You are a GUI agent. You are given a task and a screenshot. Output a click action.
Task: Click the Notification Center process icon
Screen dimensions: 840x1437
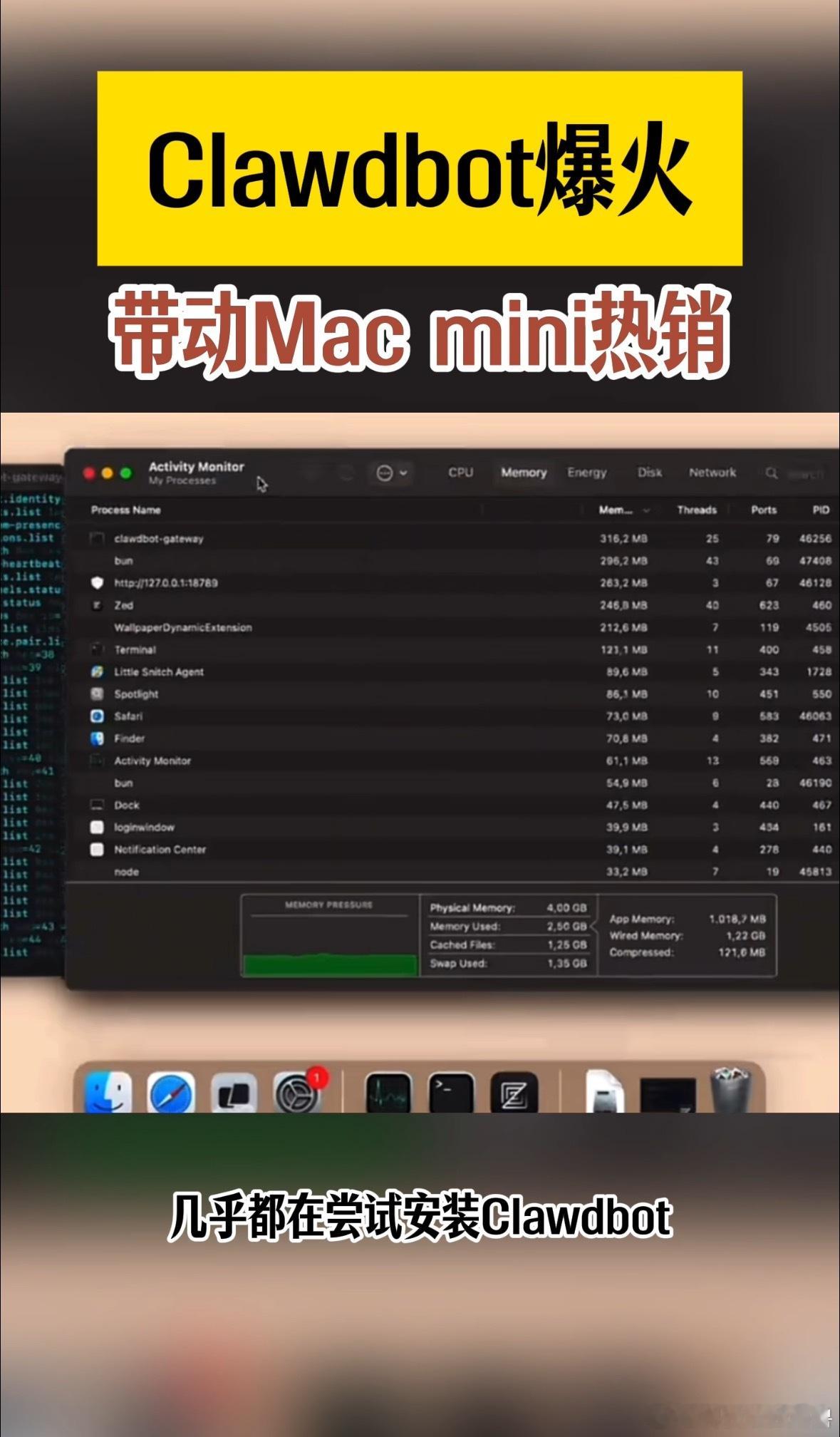[98, 850]
